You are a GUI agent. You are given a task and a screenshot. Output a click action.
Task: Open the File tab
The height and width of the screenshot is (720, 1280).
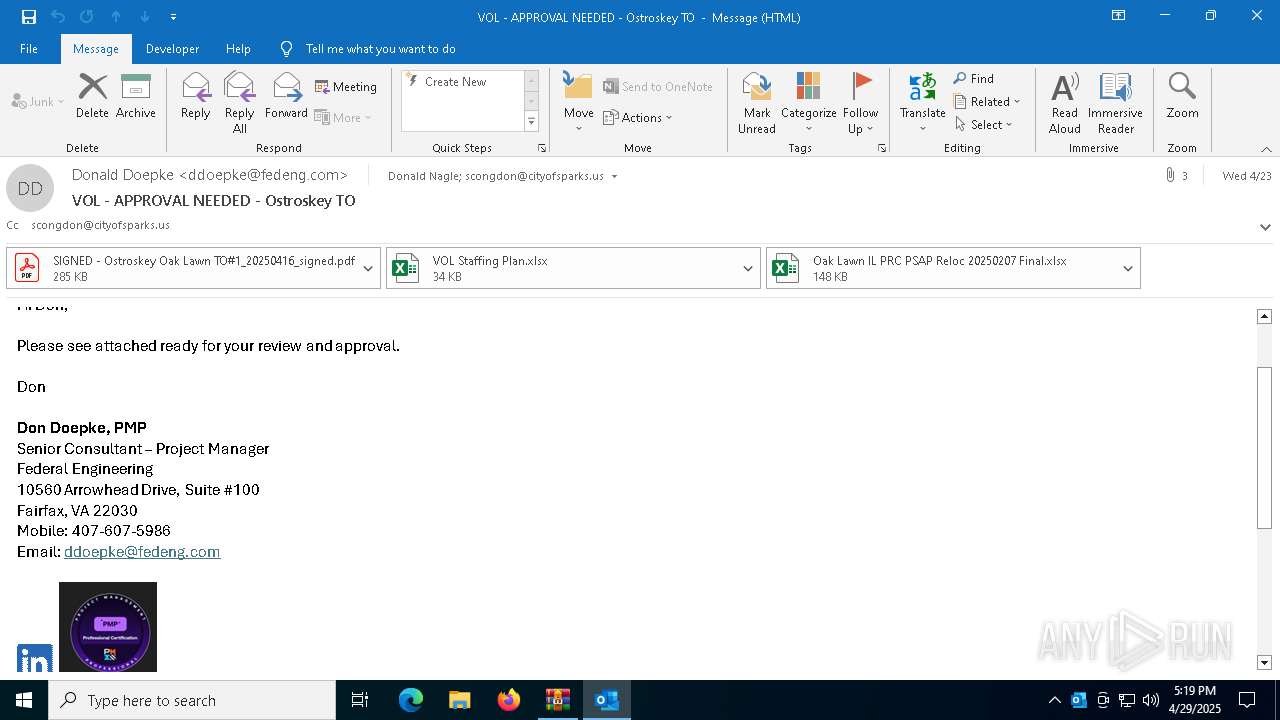tap(29, 49)
